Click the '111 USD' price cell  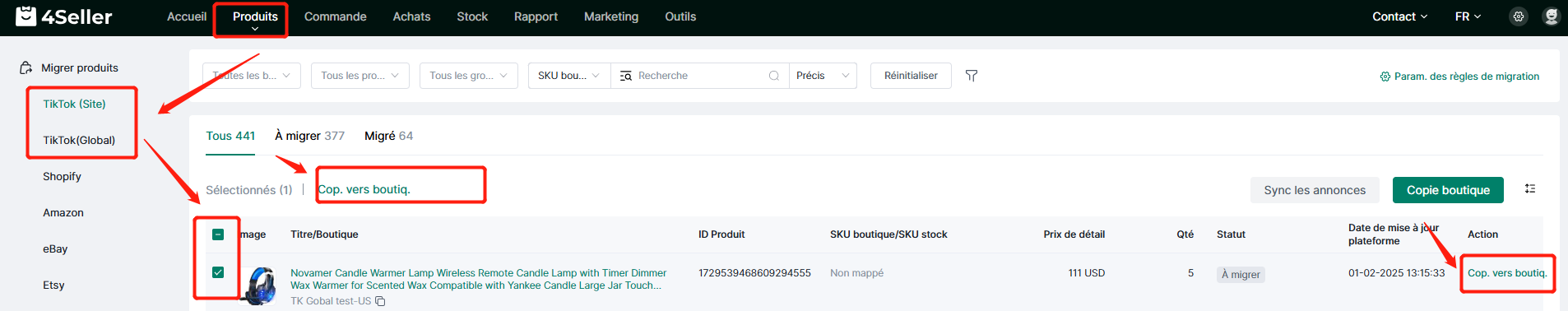(x=1087, y=273)
